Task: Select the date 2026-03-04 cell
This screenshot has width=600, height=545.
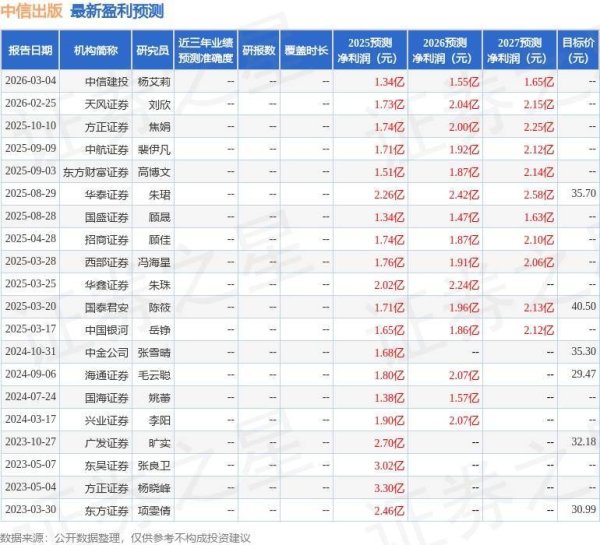Action: (31, 81)
